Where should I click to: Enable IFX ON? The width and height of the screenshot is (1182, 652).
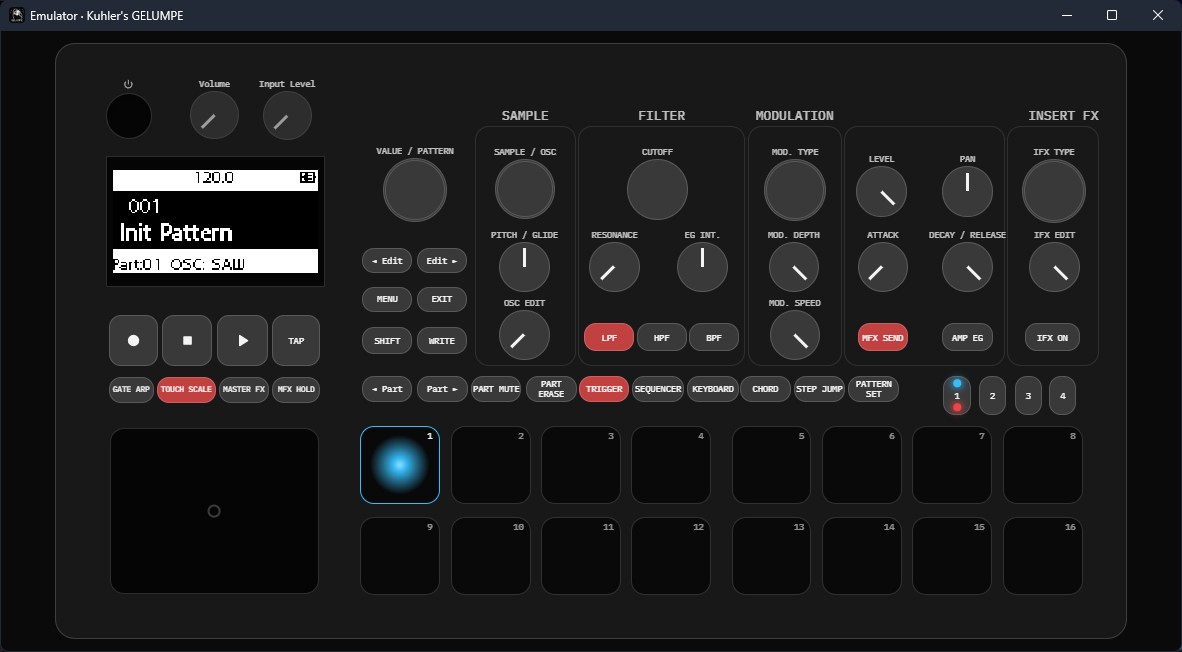tap(1052, 338)
